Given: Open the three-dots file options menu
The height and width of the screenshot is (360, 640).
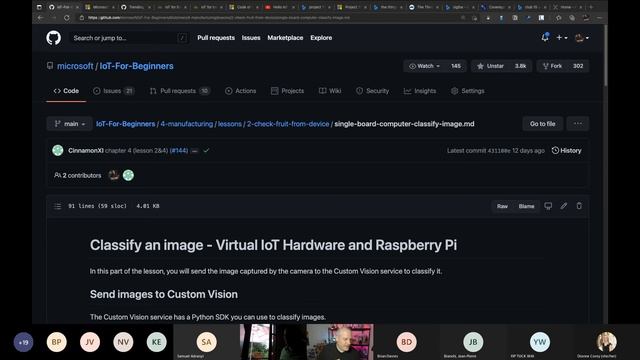Looking at the screenshot, I should [578, 124].
